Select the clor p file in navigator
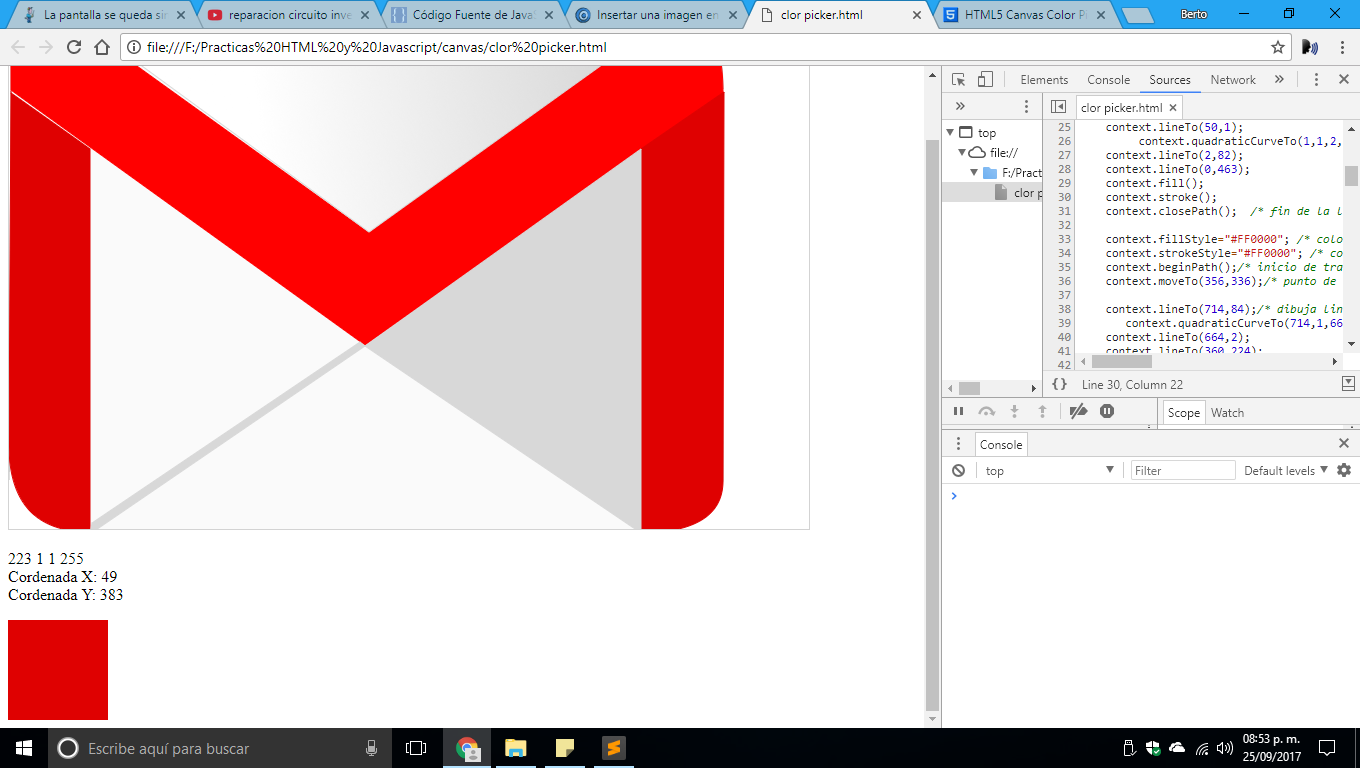Viewport: 1360px width, 768px height. 1018,193
